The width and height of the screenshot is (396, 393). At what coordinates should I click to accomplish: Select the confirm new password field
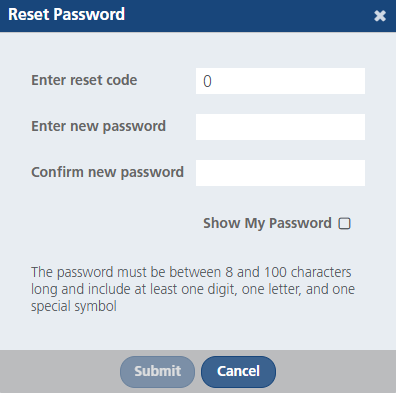(280, 173)
